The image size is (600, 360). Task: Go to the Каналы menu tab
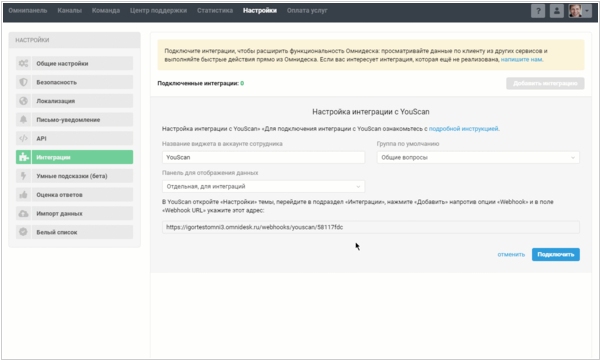click(x=70, y=11)
